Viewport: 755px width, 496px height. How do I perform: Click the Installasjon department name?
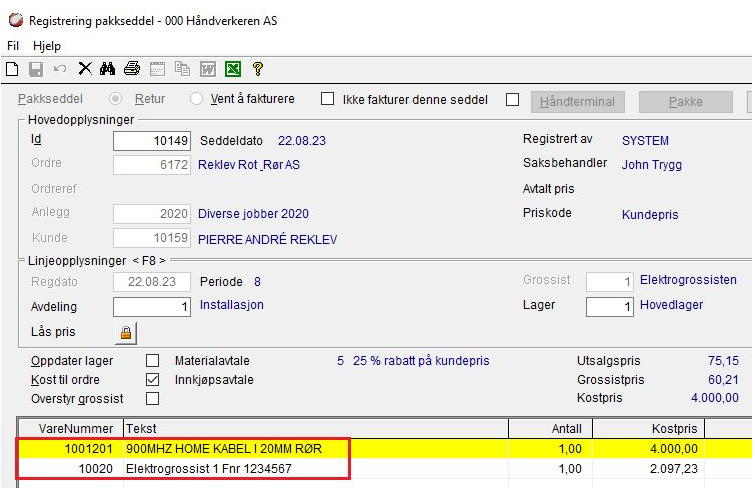pos(232,305)
